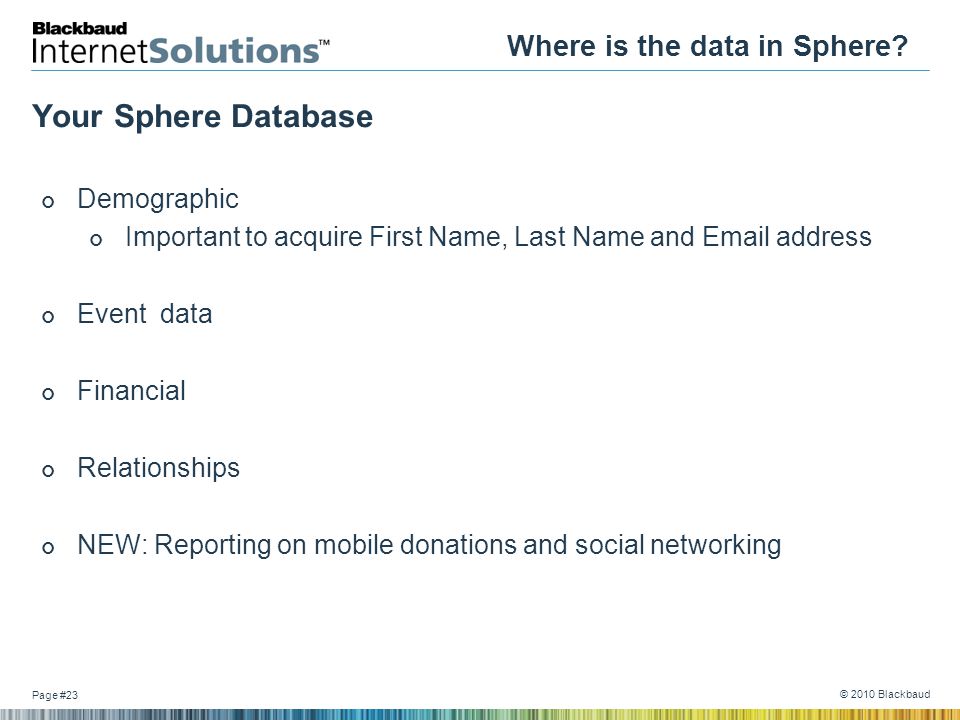Click the word Blackbaud in the logo
The width and height of the screenshot is (960, 720).
80,28
